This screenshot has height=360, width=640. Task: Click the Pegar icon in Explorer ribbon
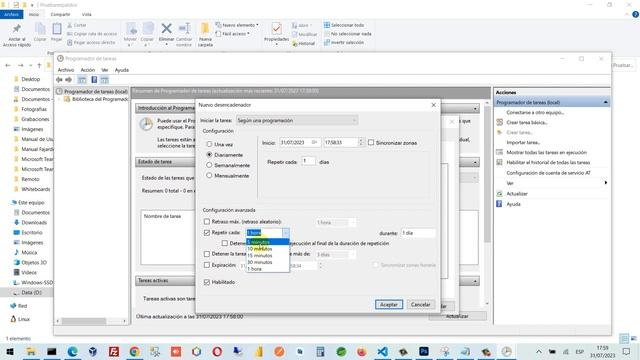point(57,29)
